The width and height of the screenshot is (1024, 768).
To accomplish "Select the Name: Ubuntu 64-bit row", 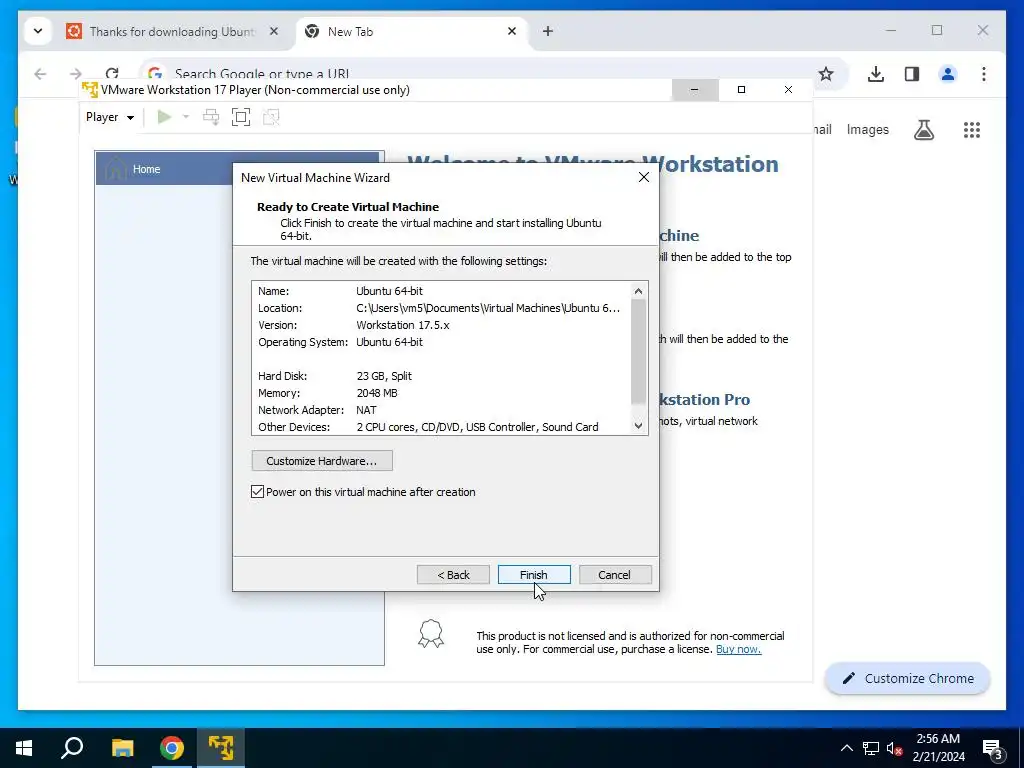I will click(441, 291).
